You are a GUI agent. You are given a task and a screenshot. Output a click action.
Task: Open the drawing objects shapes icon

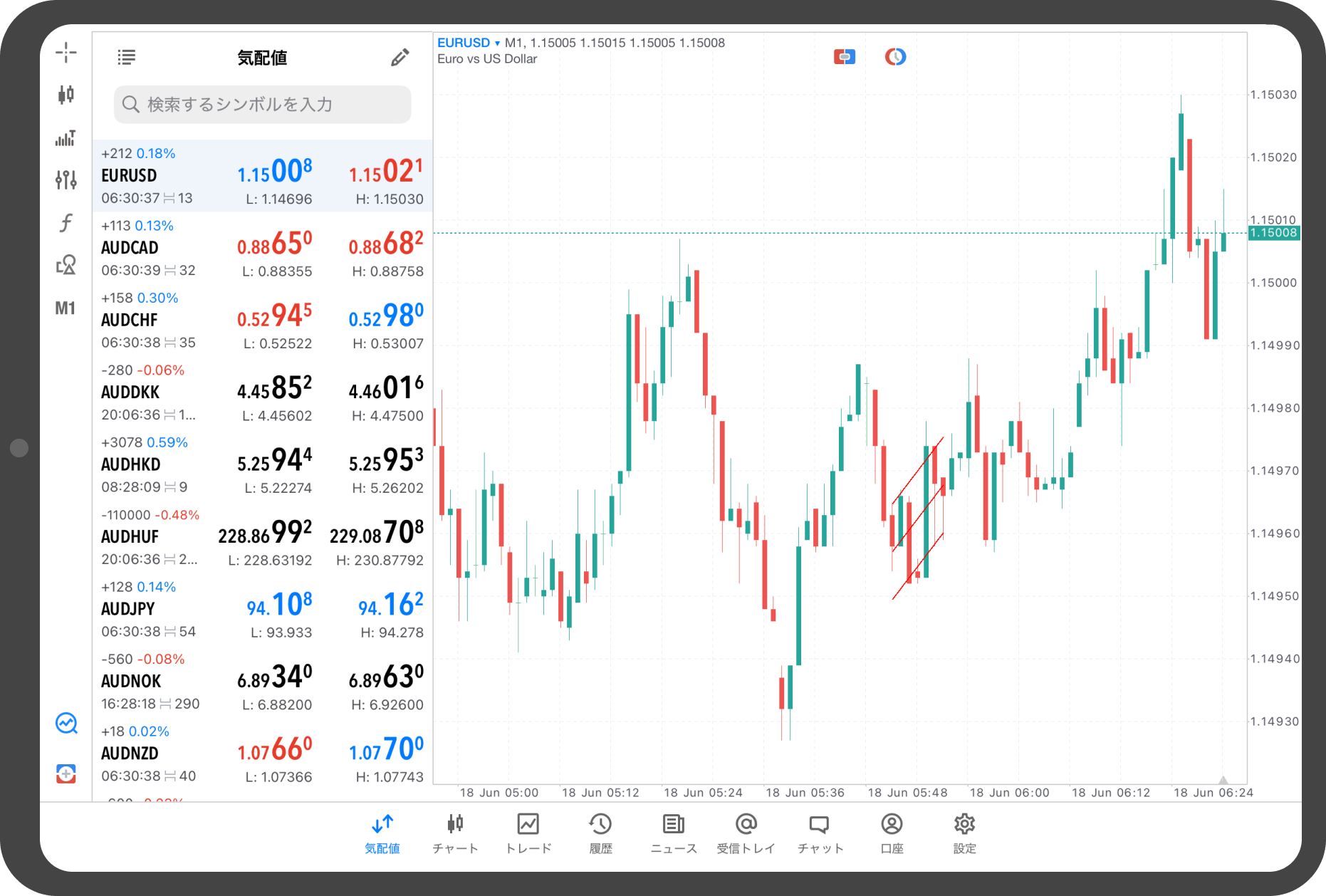(66, 265)
